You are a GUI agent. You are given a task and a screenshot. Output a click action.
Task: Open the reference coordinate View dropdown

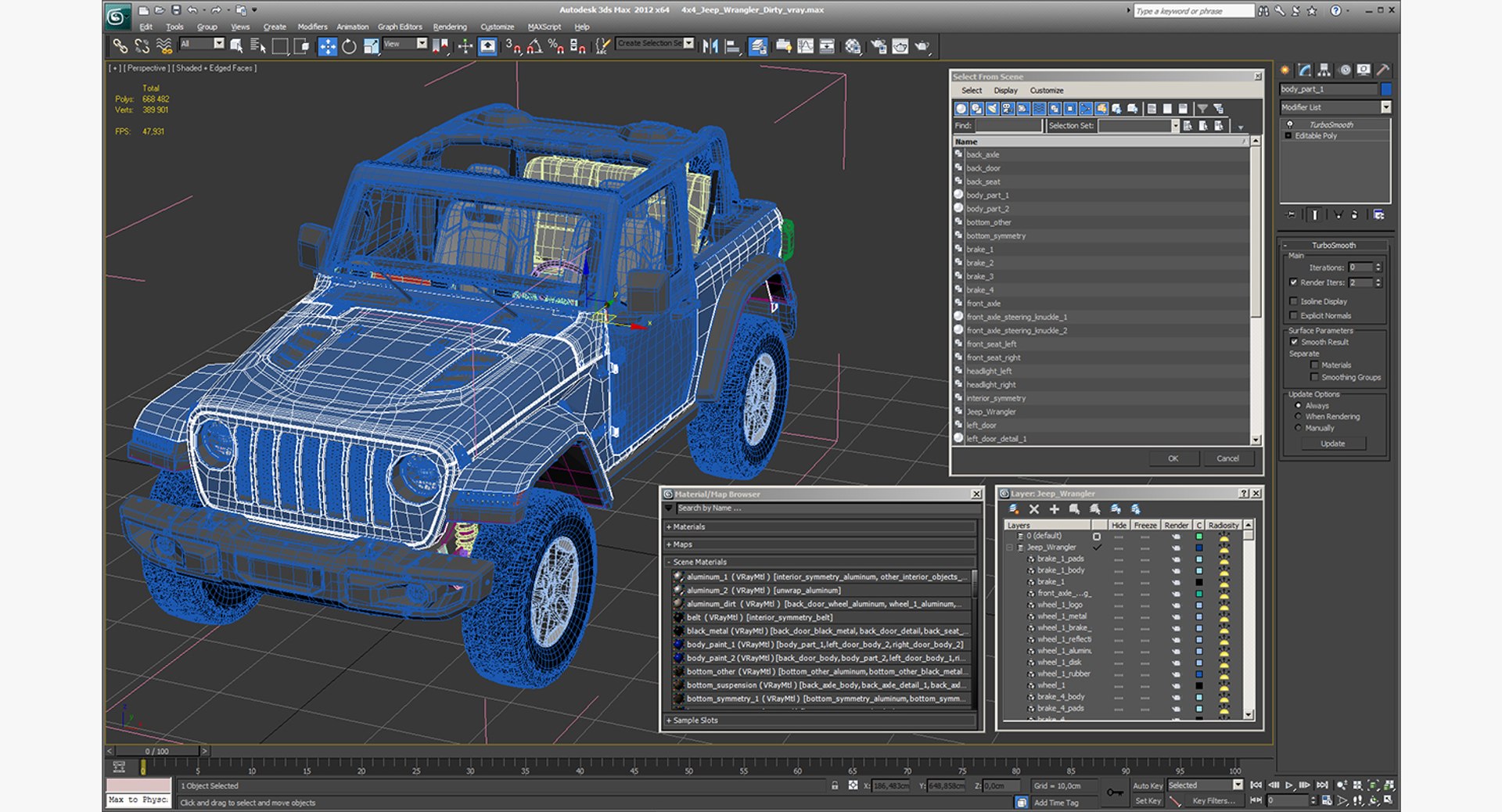click(x=422, y=44)
